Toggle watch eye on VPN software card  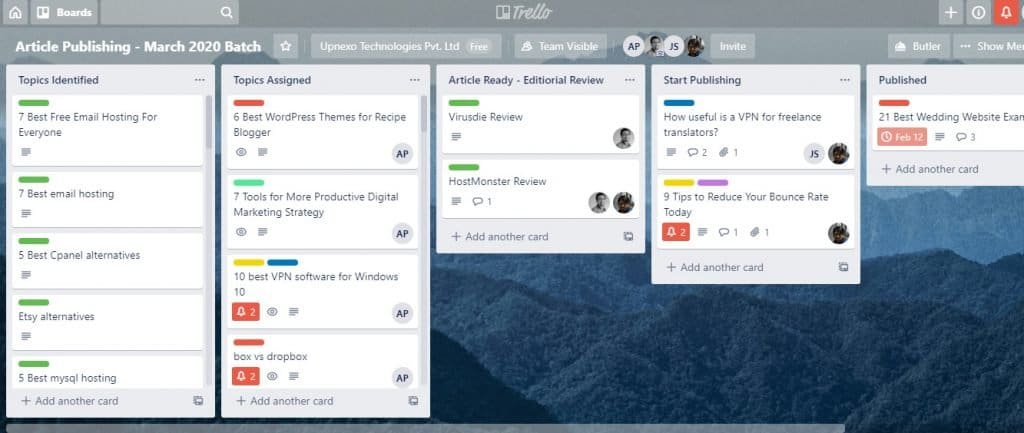[x=272, y=312]
